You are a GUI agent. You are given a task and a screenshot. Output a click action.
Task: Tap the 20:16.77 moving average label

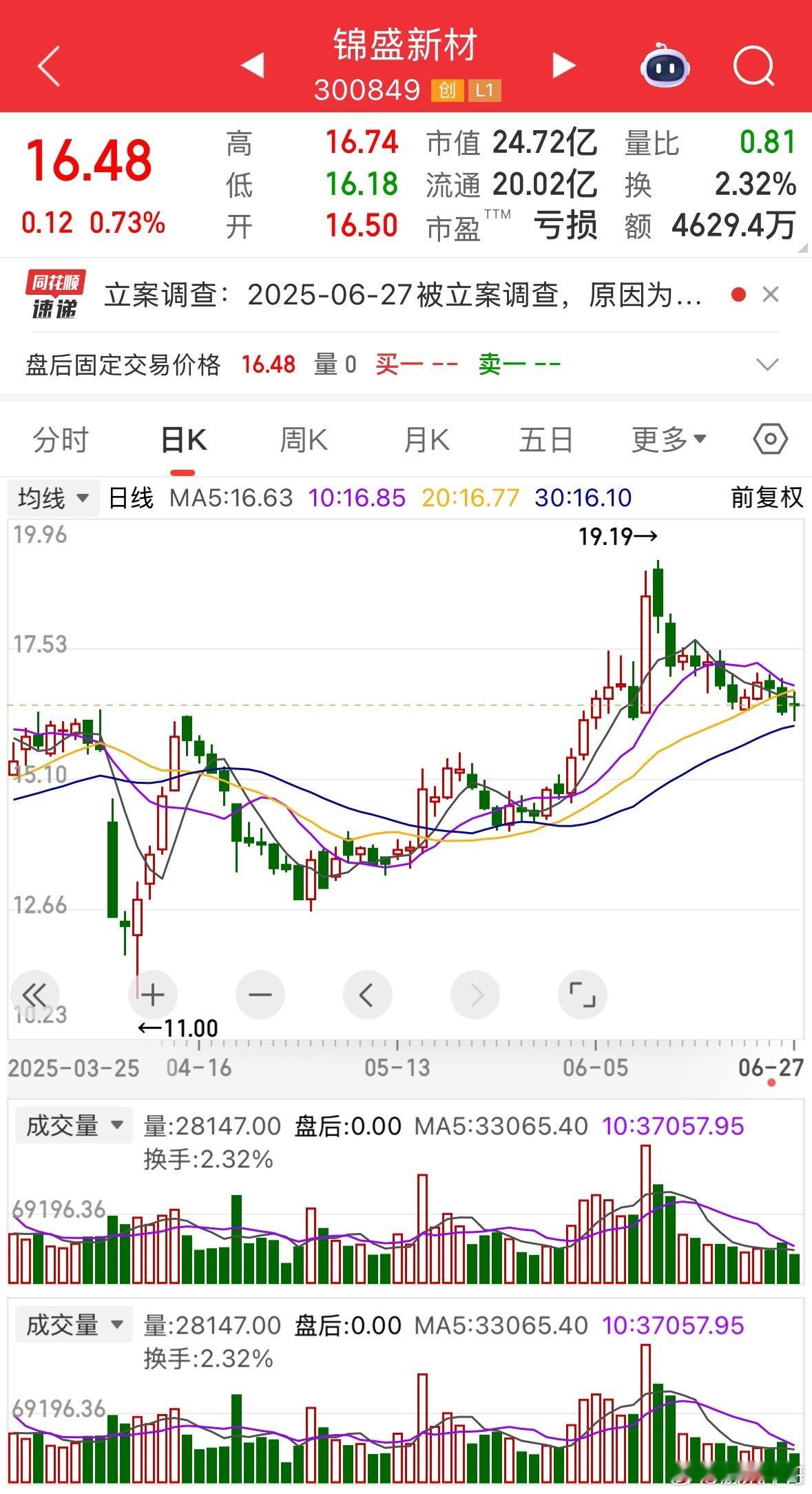[x=470, y=497]
